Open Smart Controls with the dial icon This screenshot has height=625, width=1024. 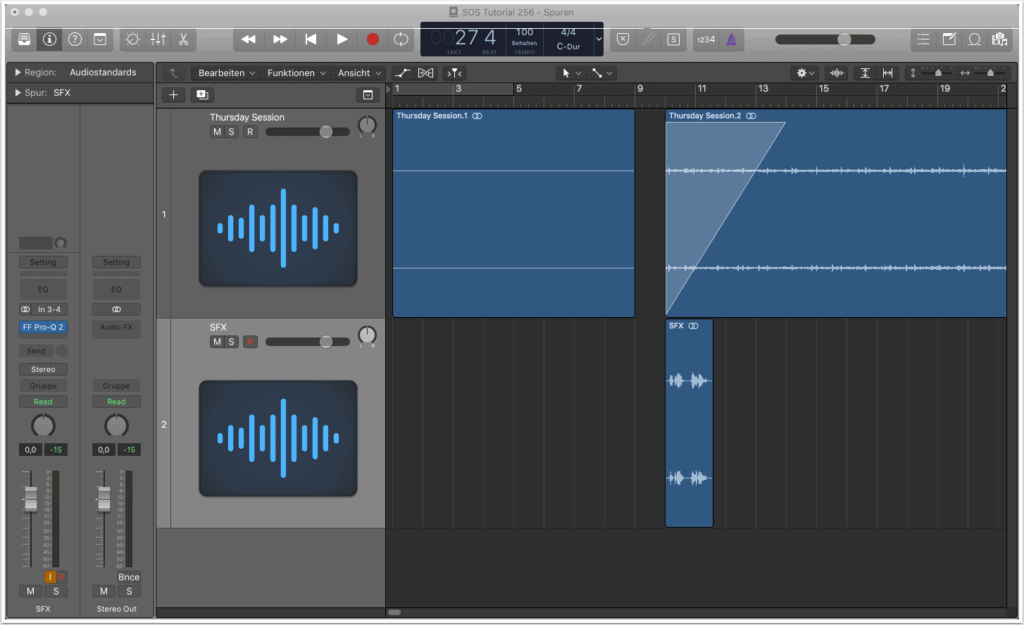pyautogui.click(x=132, y=39)
